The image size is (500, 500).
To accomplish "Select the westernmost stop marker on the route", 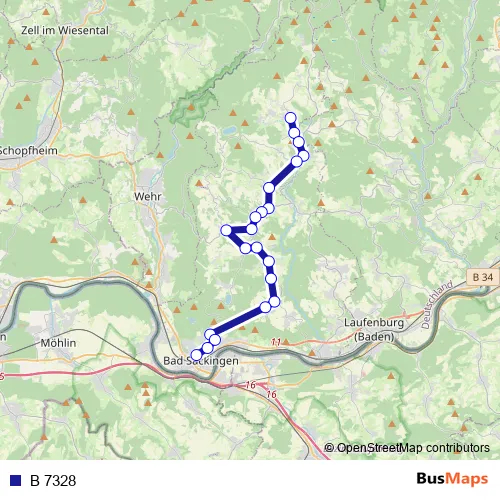I will [x=226, y=230].
